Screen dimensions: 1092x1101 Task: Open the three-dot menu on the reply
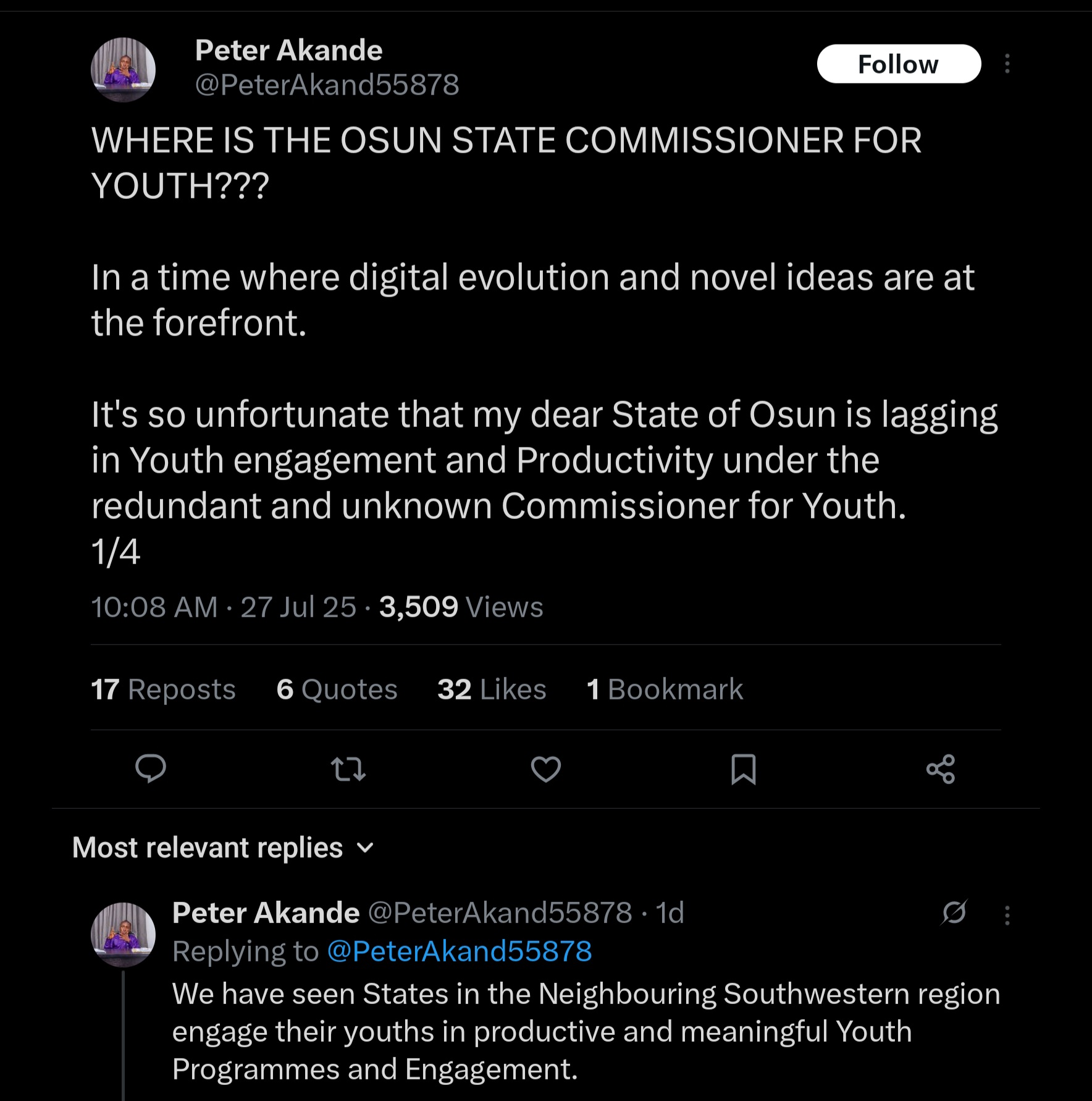point(1007,915)
